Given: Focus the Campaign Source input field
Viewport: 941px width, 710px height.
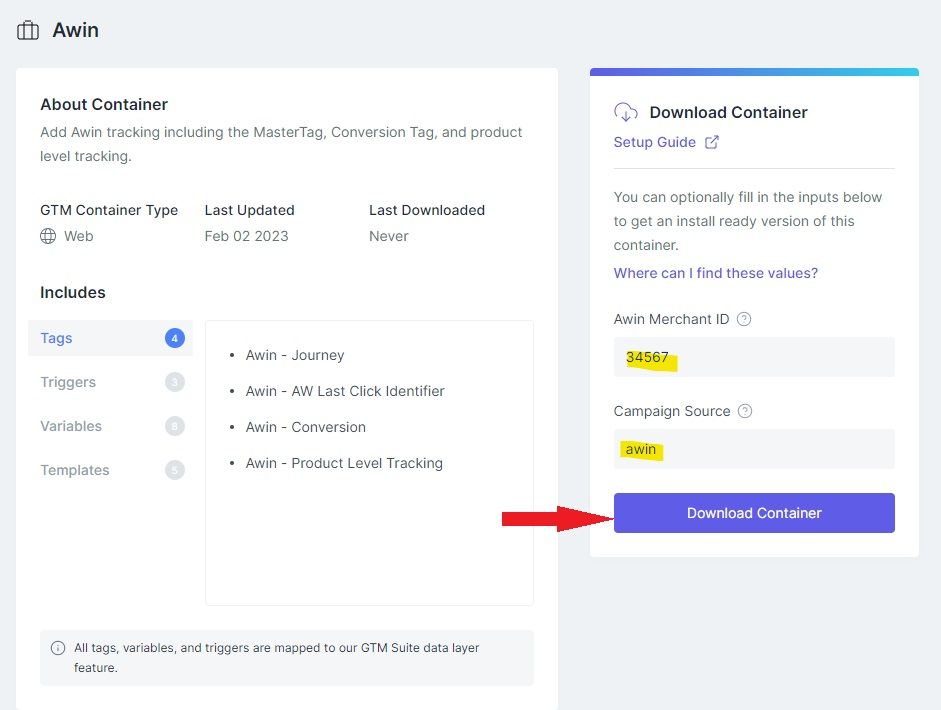Looking at the screenshot, I should [x=754, y=449].
